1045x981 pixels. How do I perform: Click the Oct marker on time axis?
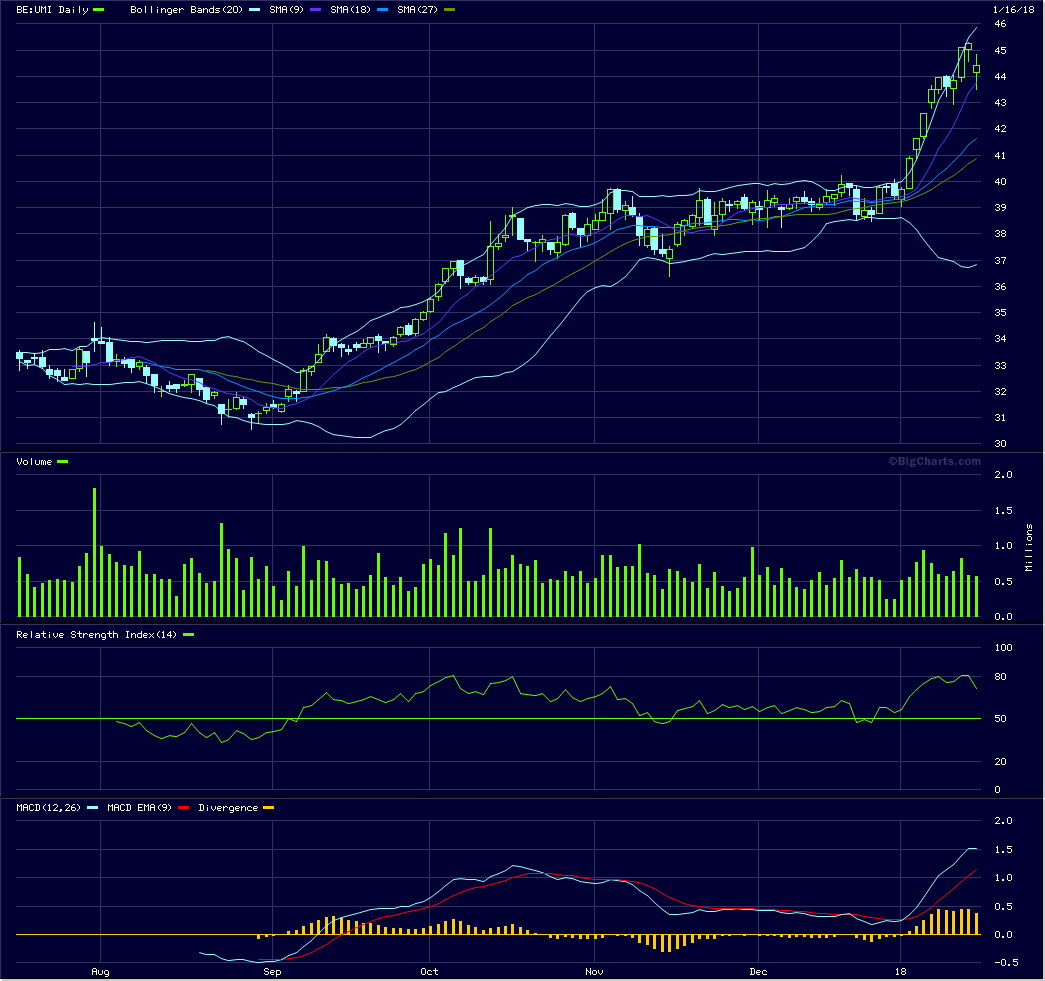point(429,970)
